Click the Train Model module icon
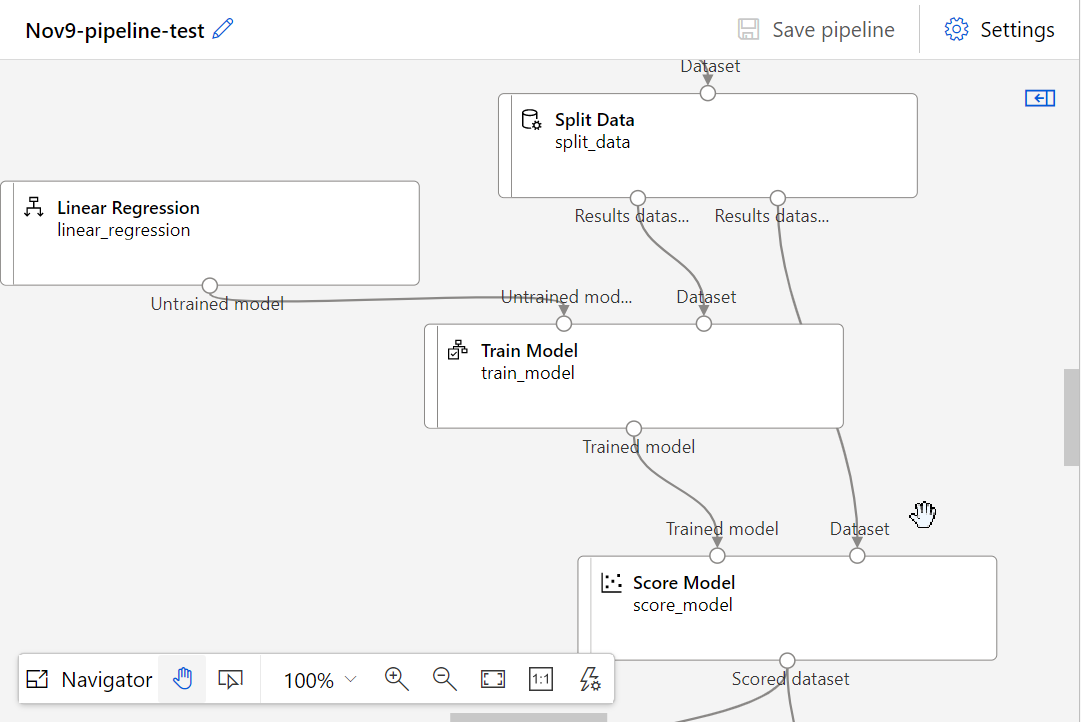Image resolution: width=1081 pixels, height=722 pixels. (x=457, y=351)
